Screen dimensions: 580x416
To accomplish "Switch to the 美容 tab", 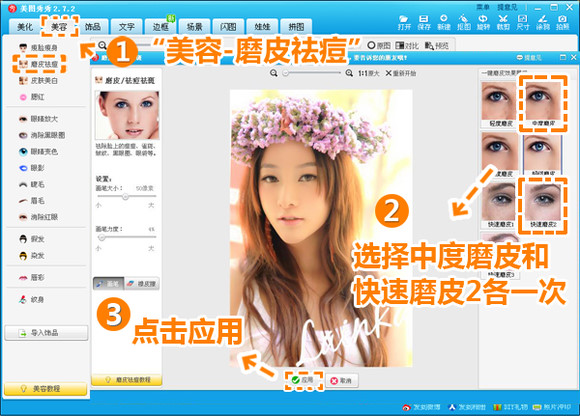I will [x=59, y=27].
